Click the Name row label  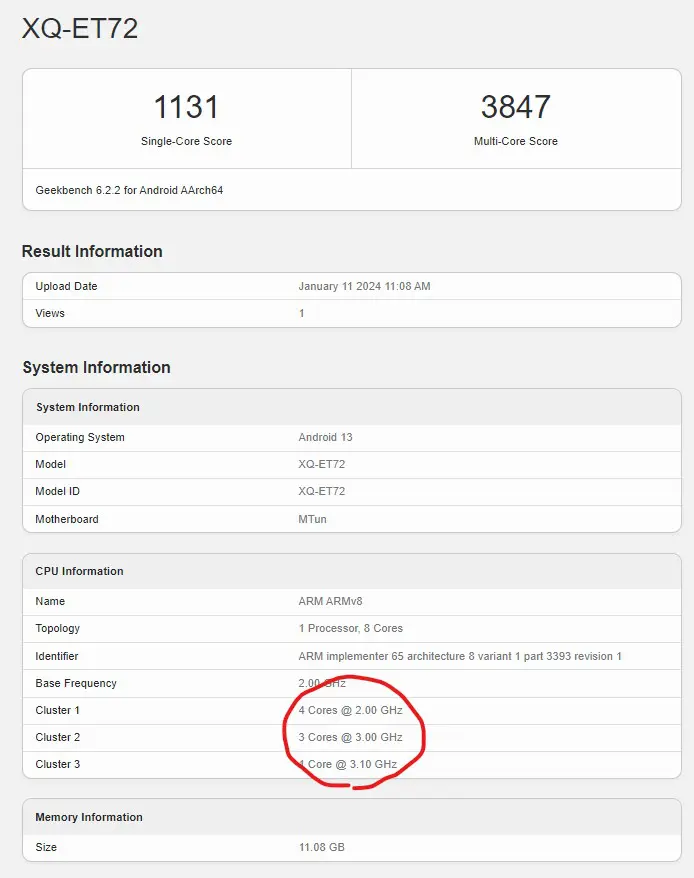tap(50, 601)
